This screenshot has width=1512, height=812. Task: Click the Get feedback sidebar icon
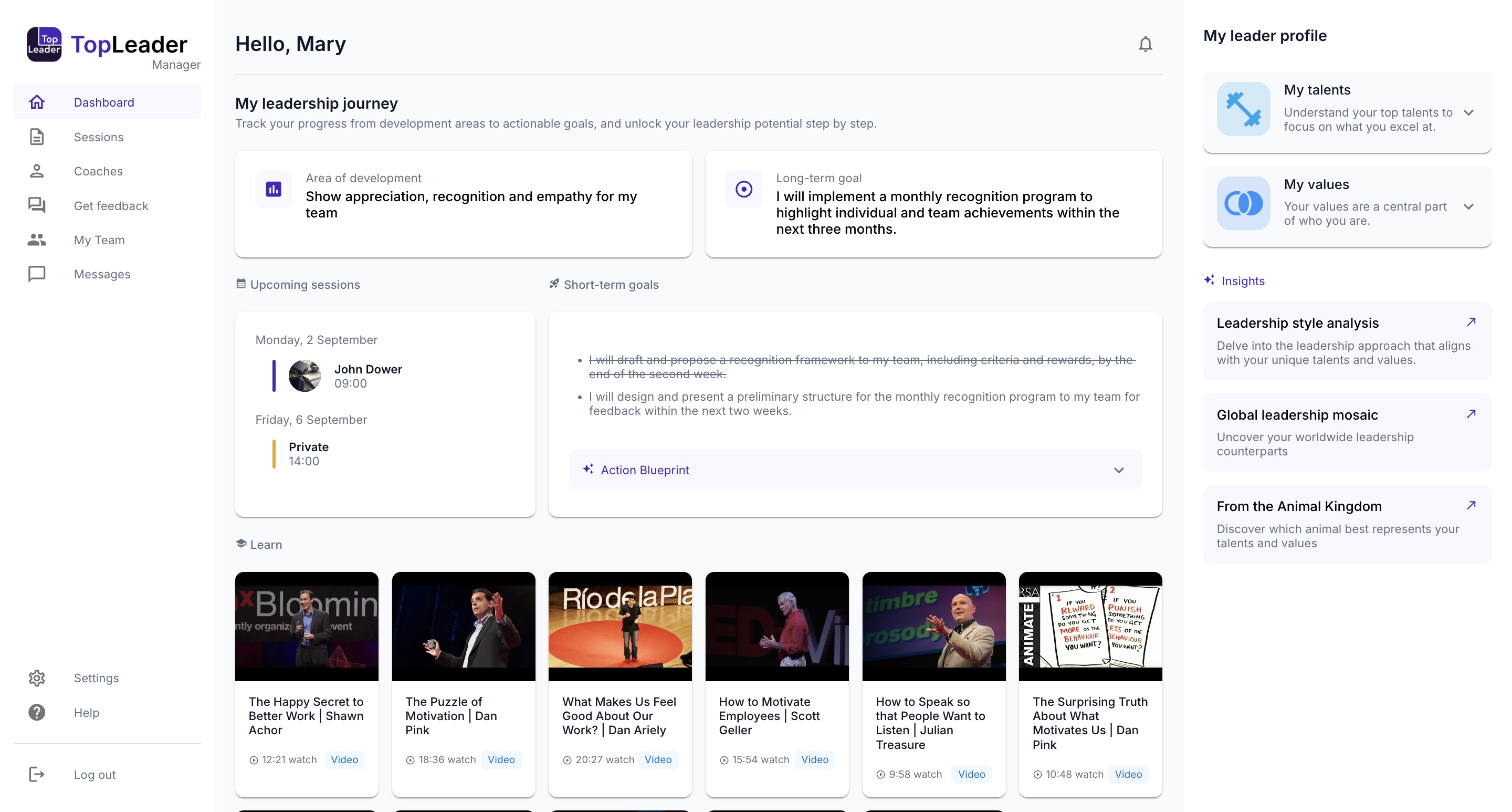[37, 205]
